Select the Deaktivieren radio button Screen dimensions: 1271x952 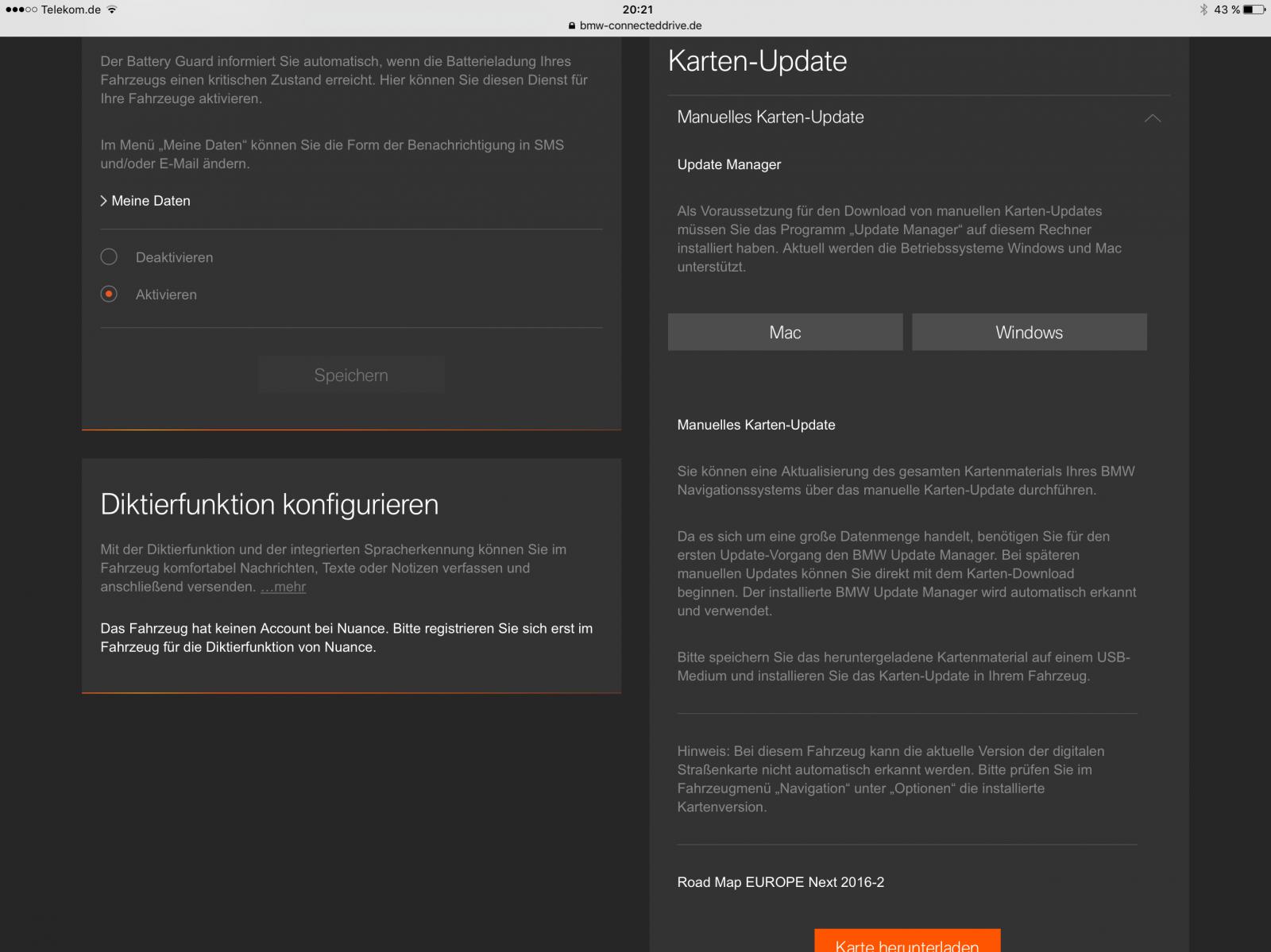[x=109, y=256]
